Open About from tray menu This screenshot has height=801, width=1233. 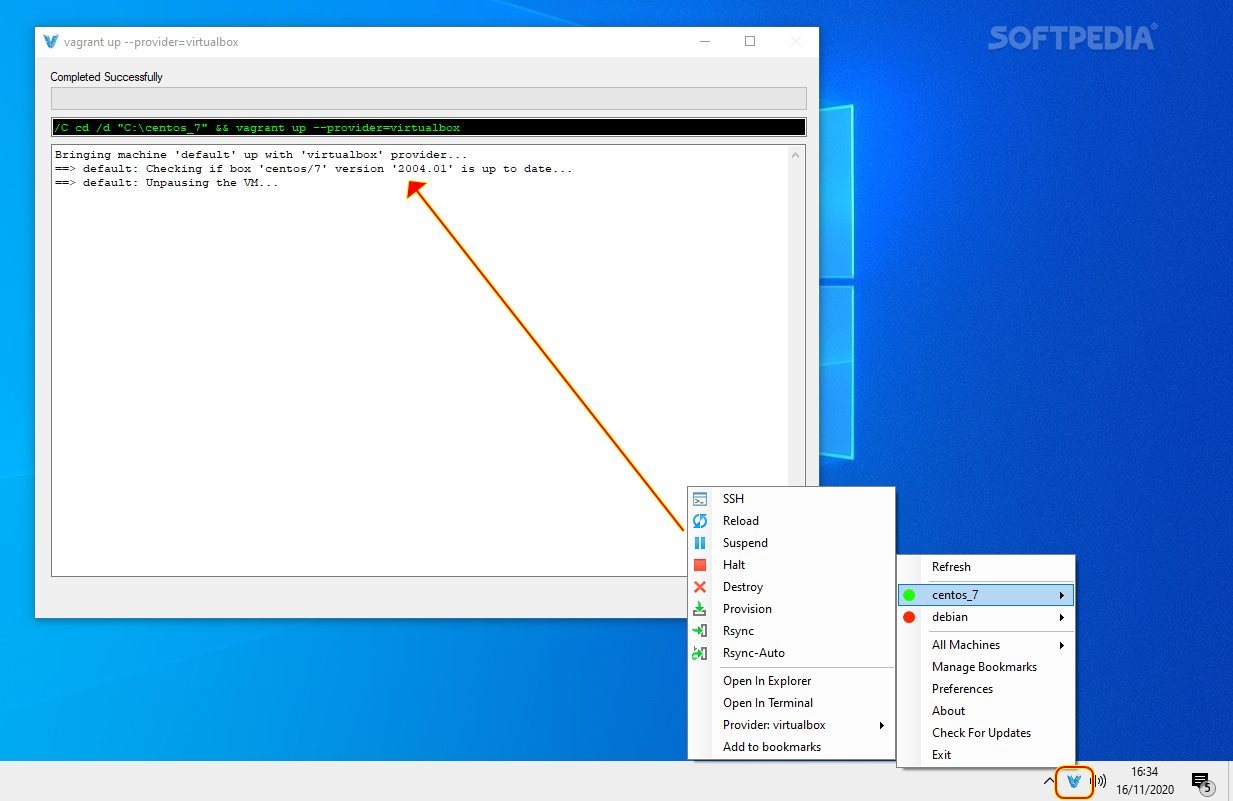(x=985, y=711)
